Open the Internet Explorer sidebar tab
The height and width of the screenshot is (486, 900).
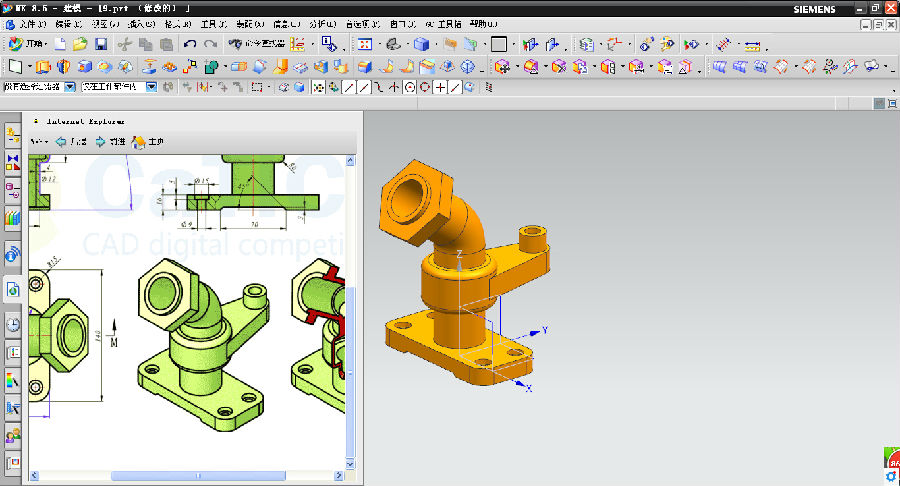pyautogui.click(x=13, y=290)
